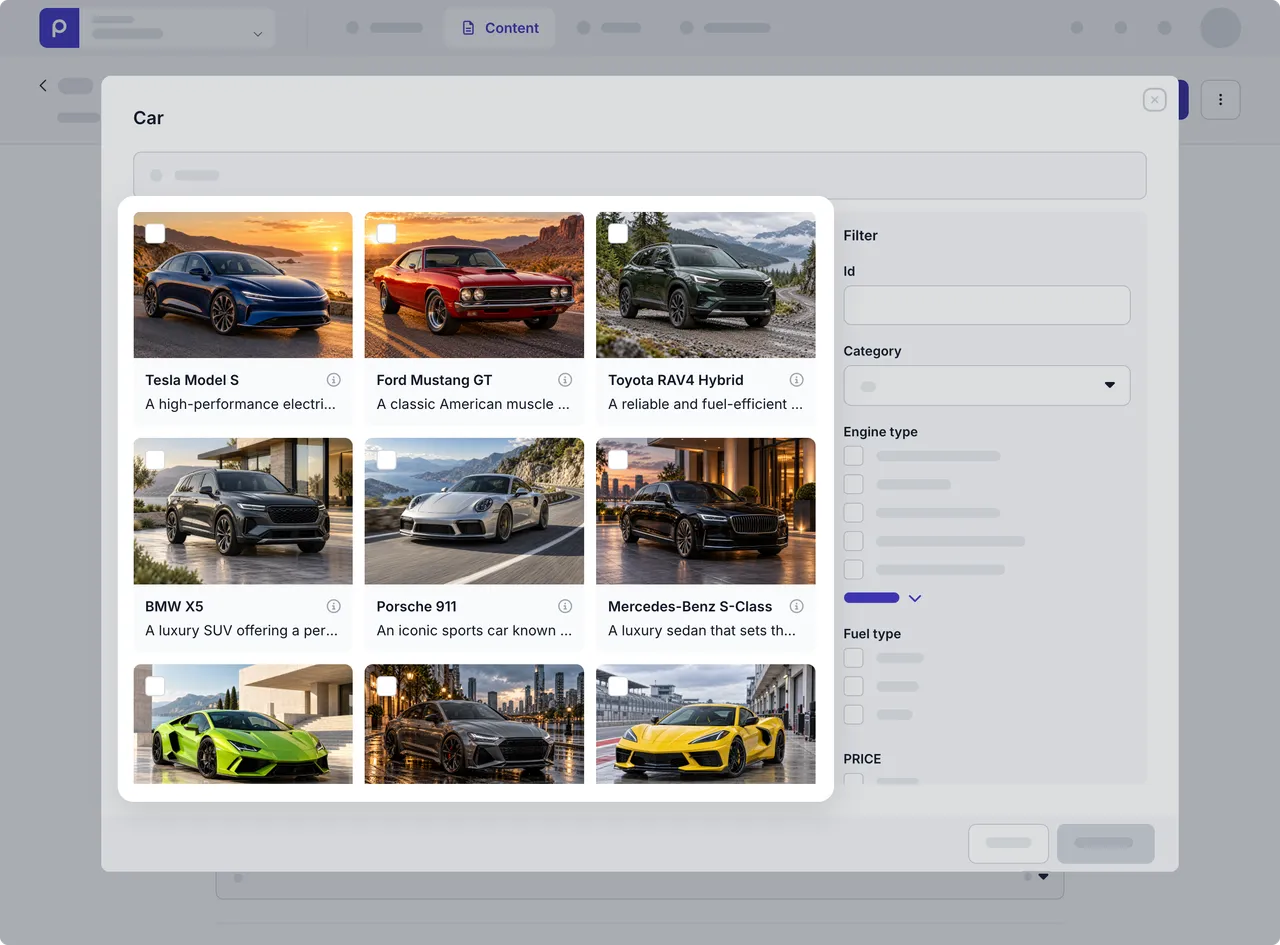
Task: Tick the yellow sports car checkbox
Action: coord(618,686)
